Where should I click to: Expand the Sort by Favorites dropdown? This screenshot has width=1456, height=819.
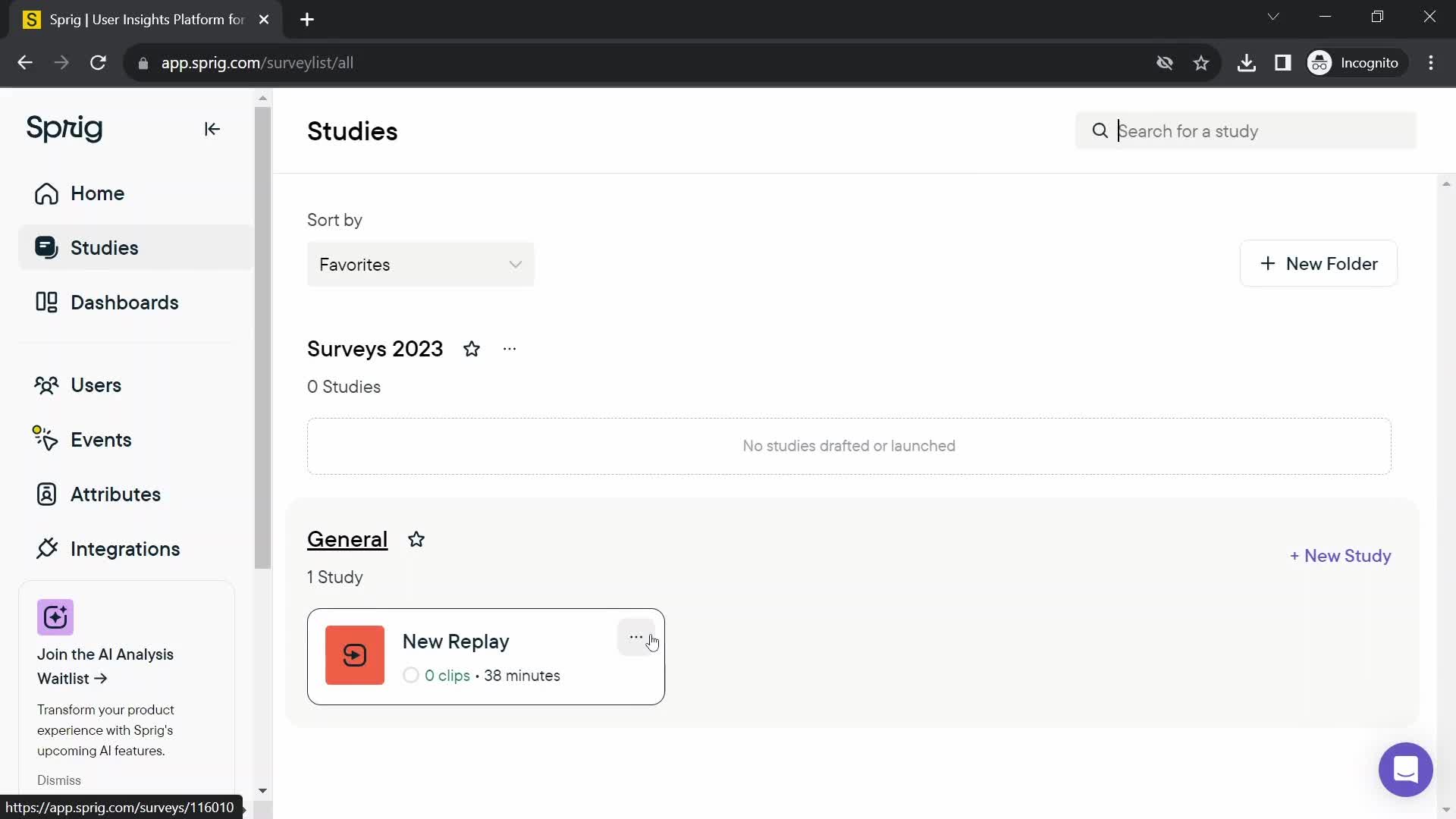(x=421, y=264)
